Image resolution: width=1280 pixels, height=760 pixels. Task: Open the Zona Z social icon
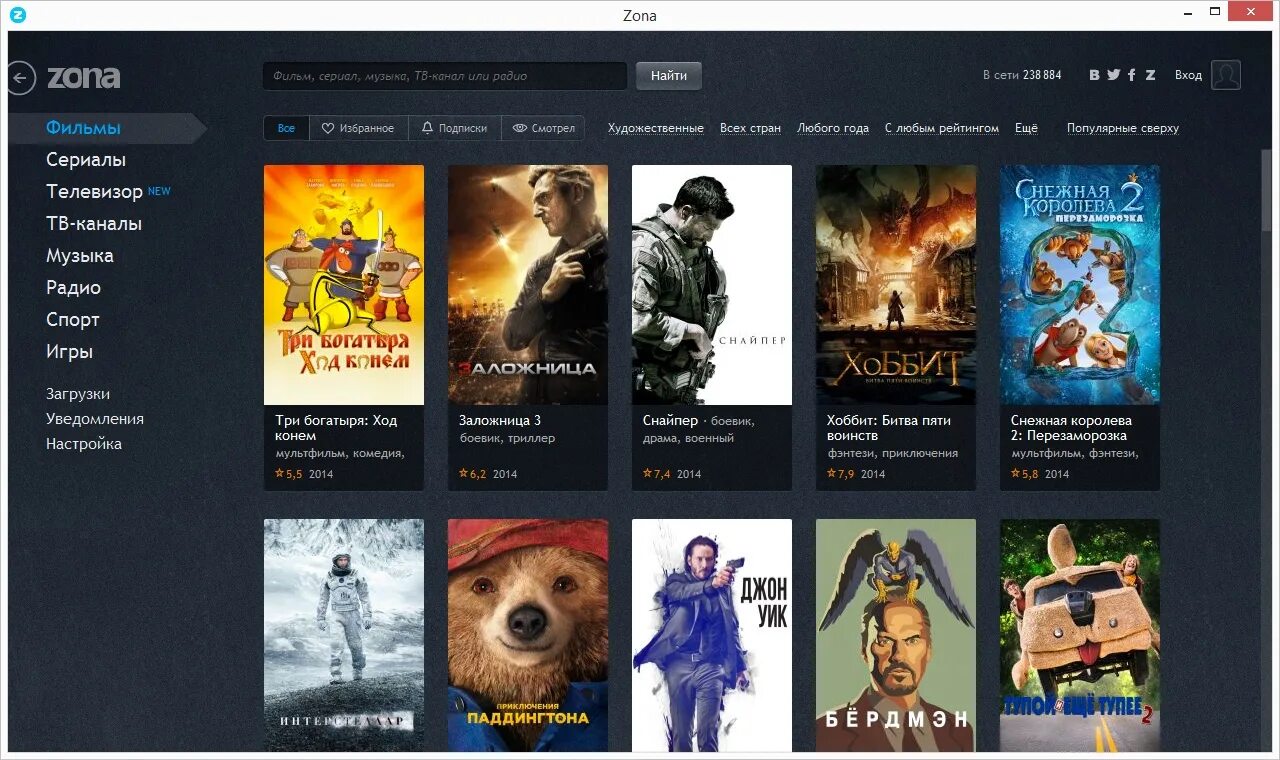[x=1150, y=75]
